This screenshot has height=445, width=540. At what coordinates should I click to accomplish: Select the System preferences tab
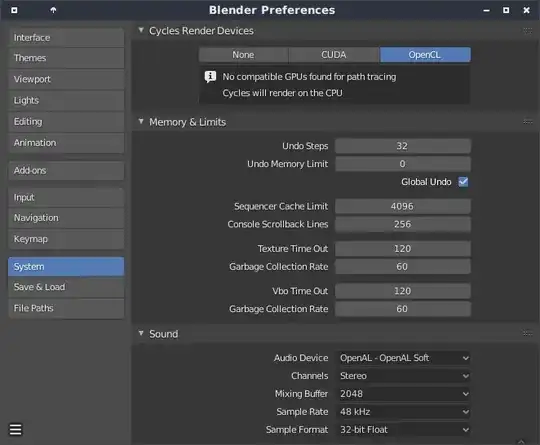(66, 267)
